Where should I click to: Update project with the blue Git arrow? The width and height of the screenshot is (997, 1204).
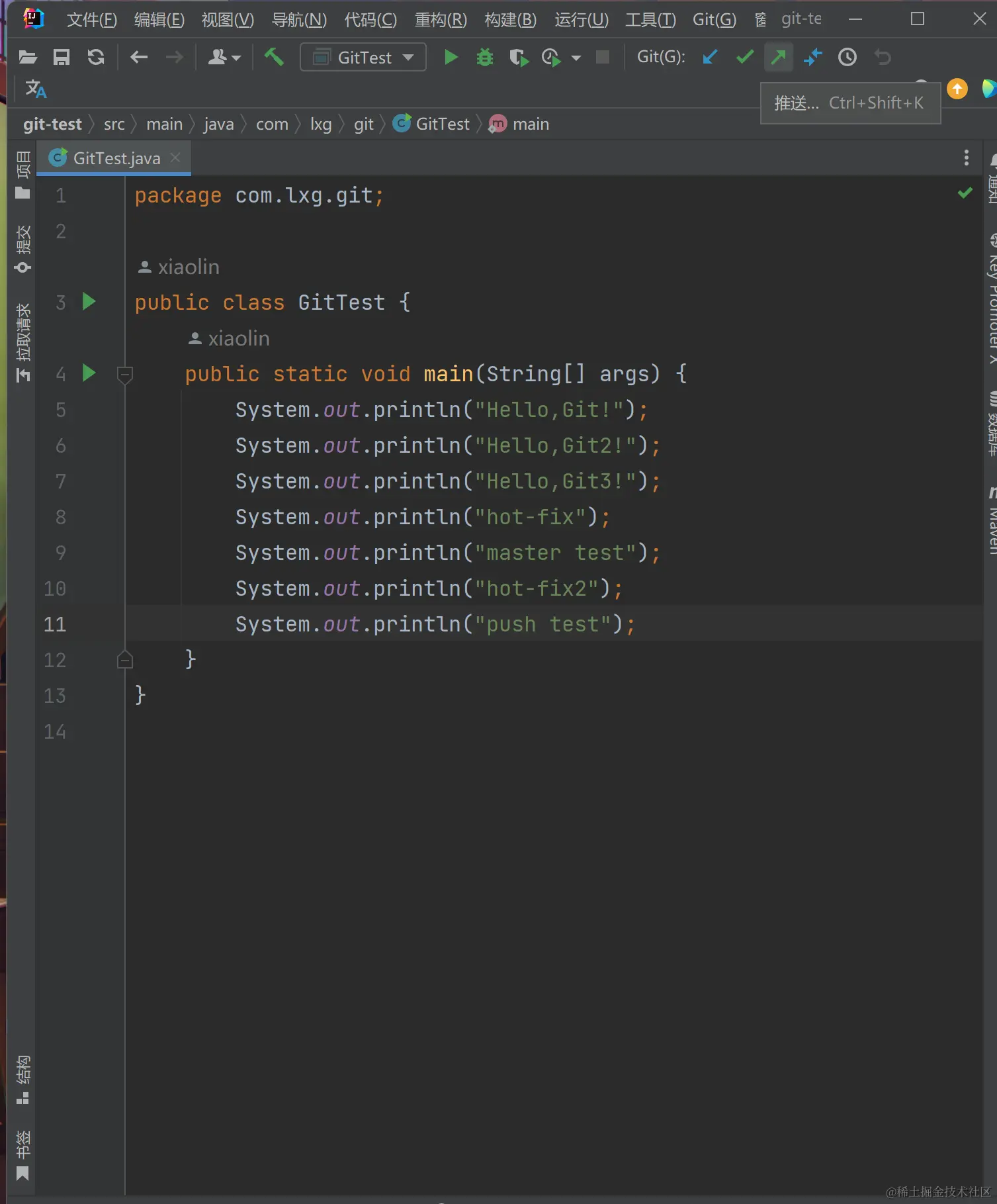[x=710, y=58]
